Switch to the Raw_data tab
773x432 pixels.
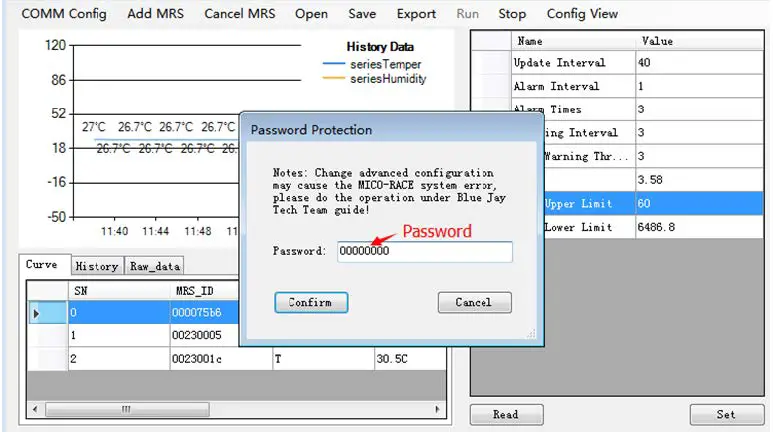pyautogui.click(x=154, y=266)
